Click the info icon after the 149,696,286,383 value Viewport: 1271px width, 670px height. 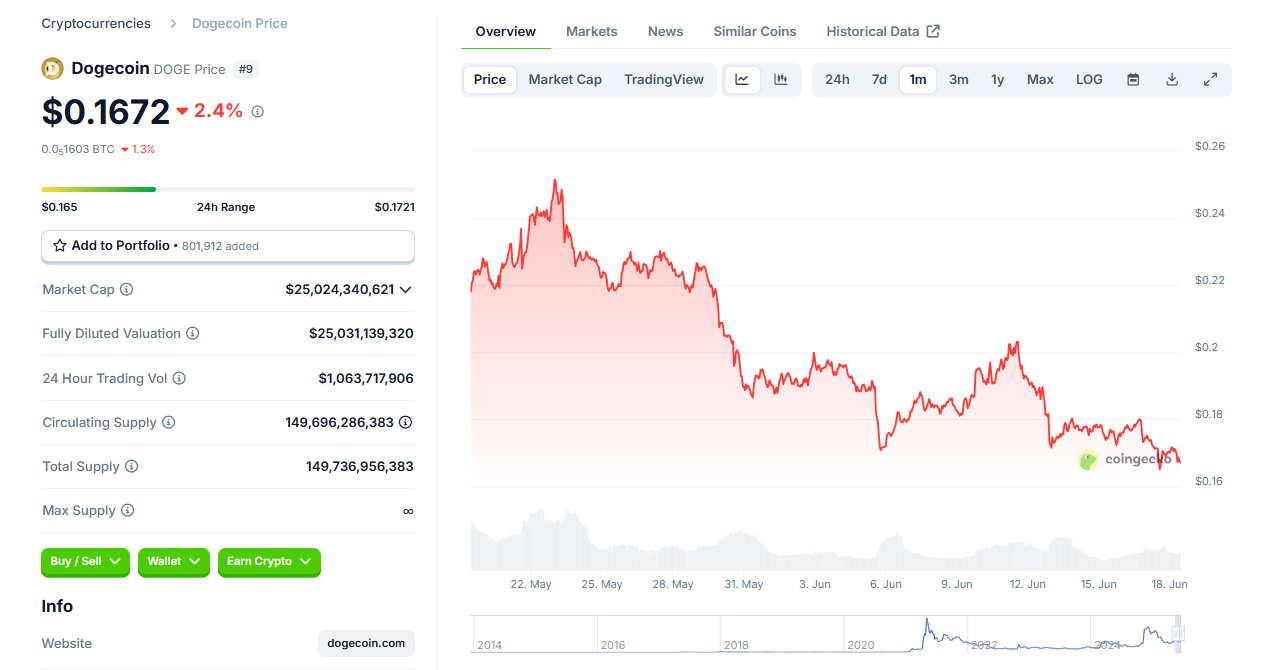click(x=405, y=422)
